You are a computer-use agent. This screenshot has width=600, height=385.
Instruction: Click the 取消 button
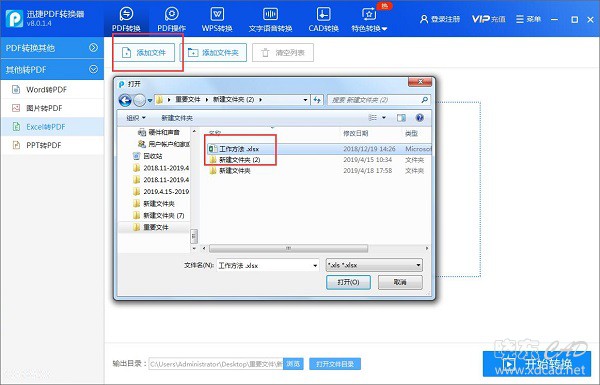click(x=400, y=282)
